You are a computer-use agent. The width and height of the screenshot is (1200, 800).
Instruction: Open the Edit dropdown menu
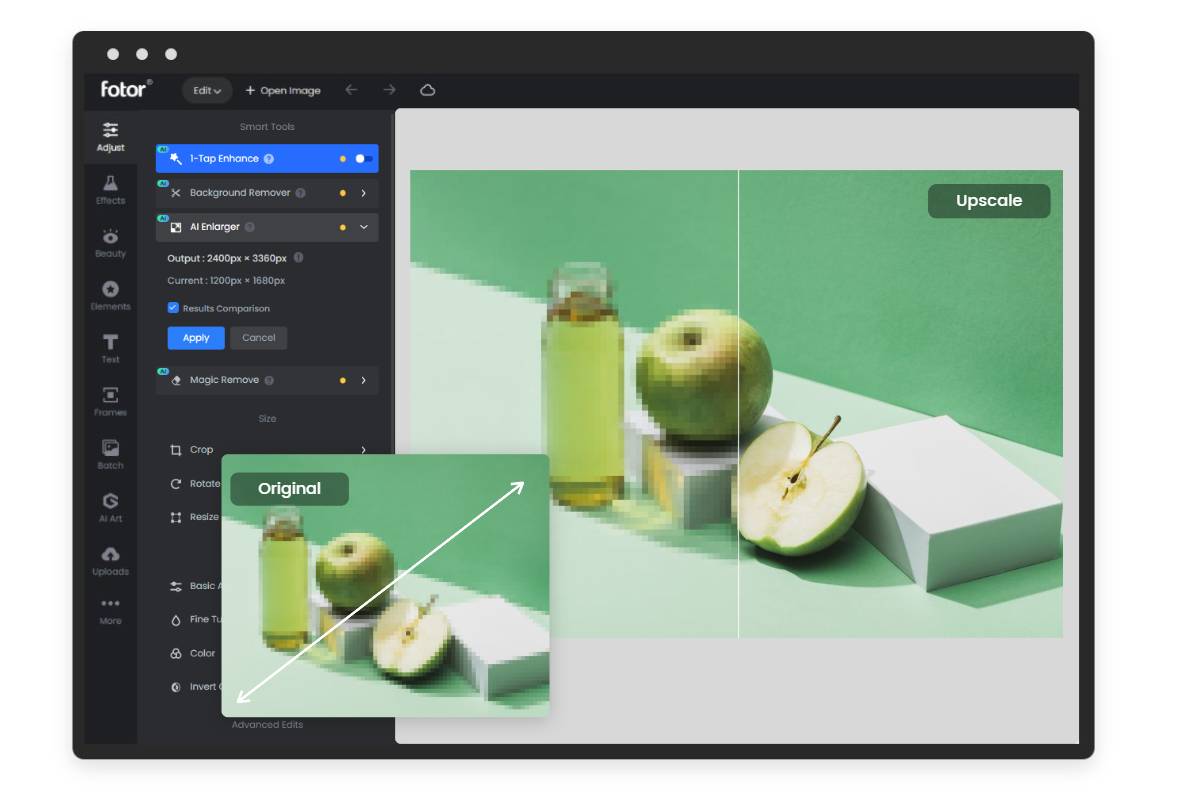[207, 90]
